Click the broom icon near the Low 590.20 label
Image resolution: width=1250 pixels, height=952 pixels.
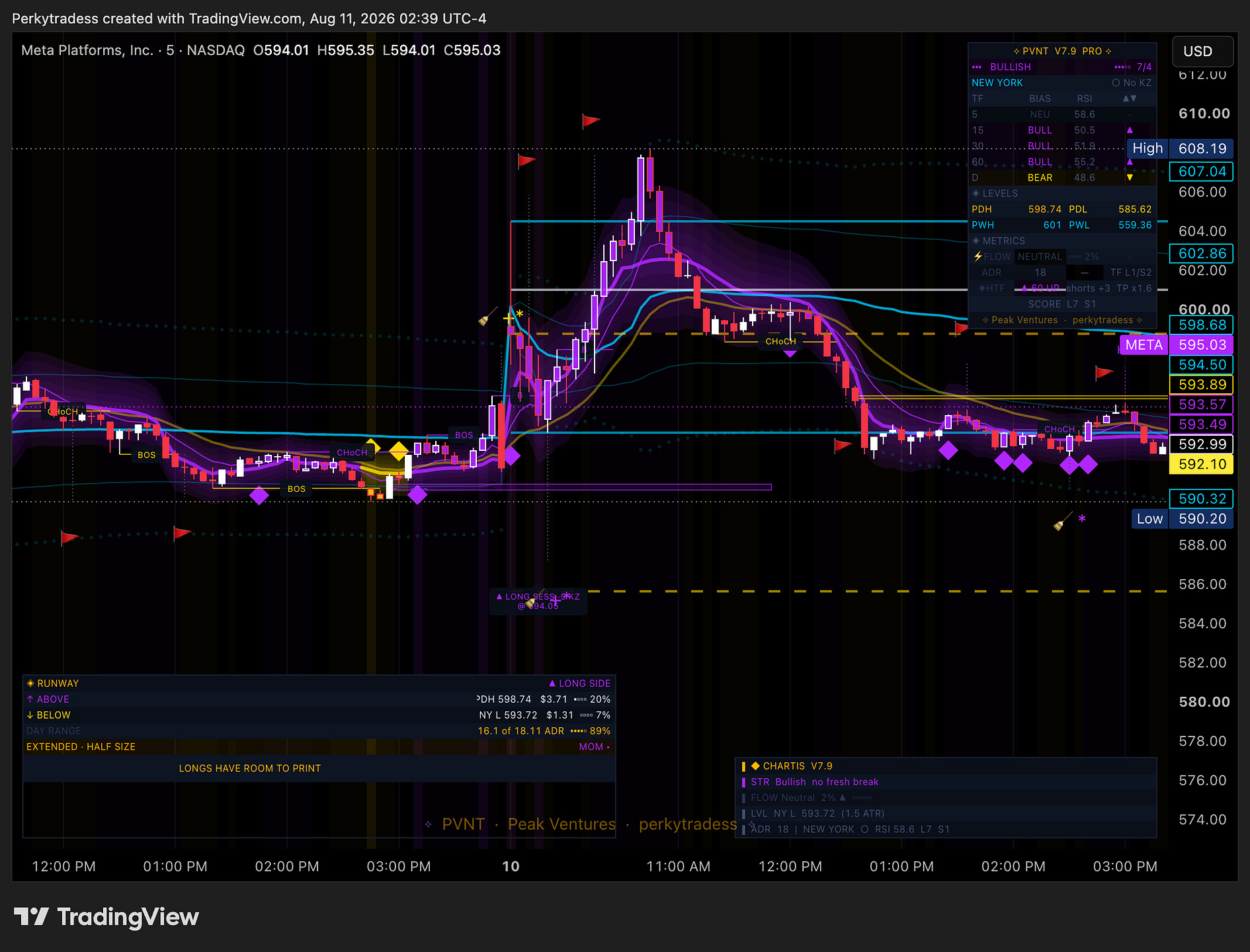(x=1063, y=522)
